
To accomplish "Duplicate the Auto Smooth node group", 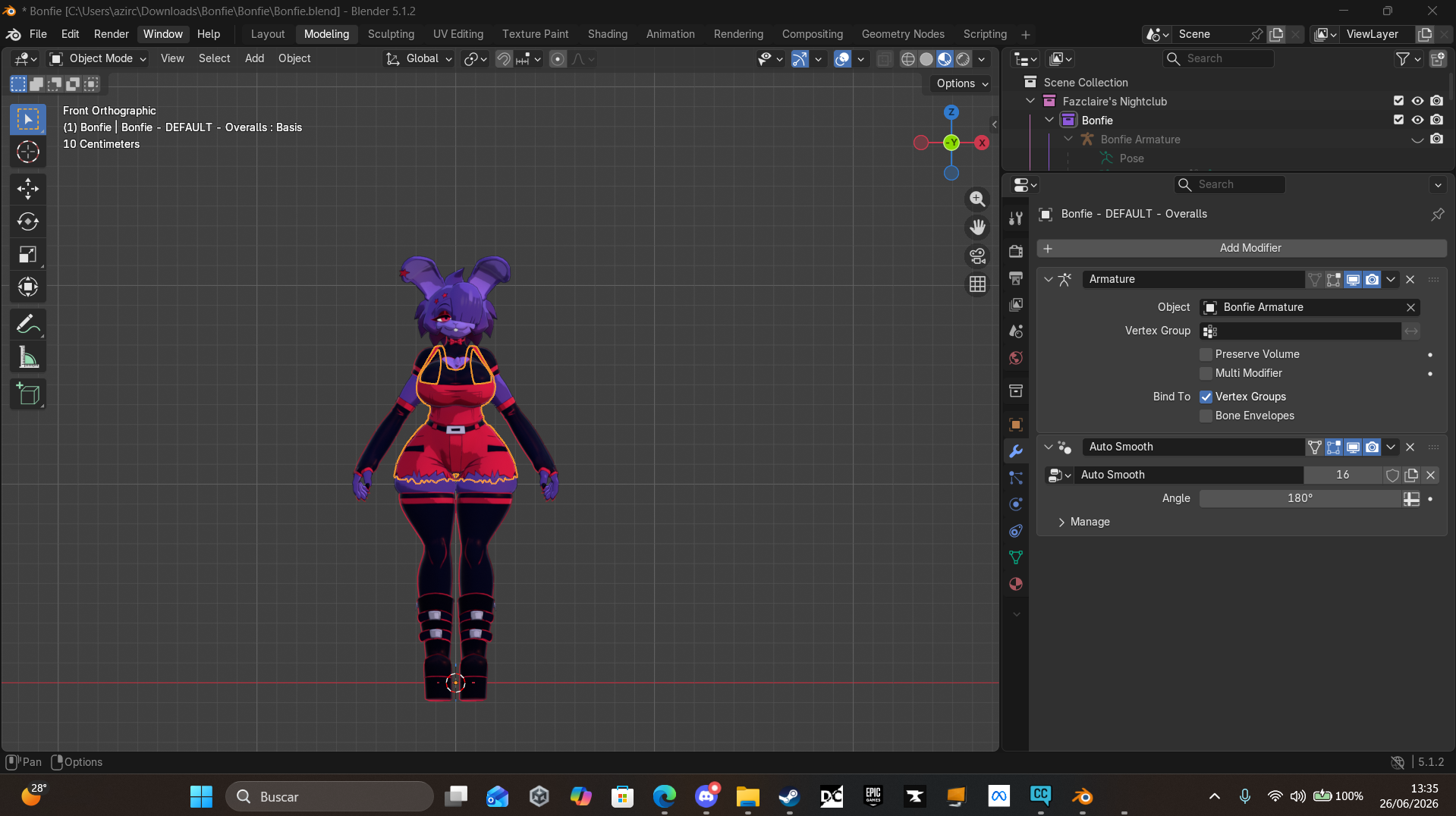I will click(x=1411, y=475).
